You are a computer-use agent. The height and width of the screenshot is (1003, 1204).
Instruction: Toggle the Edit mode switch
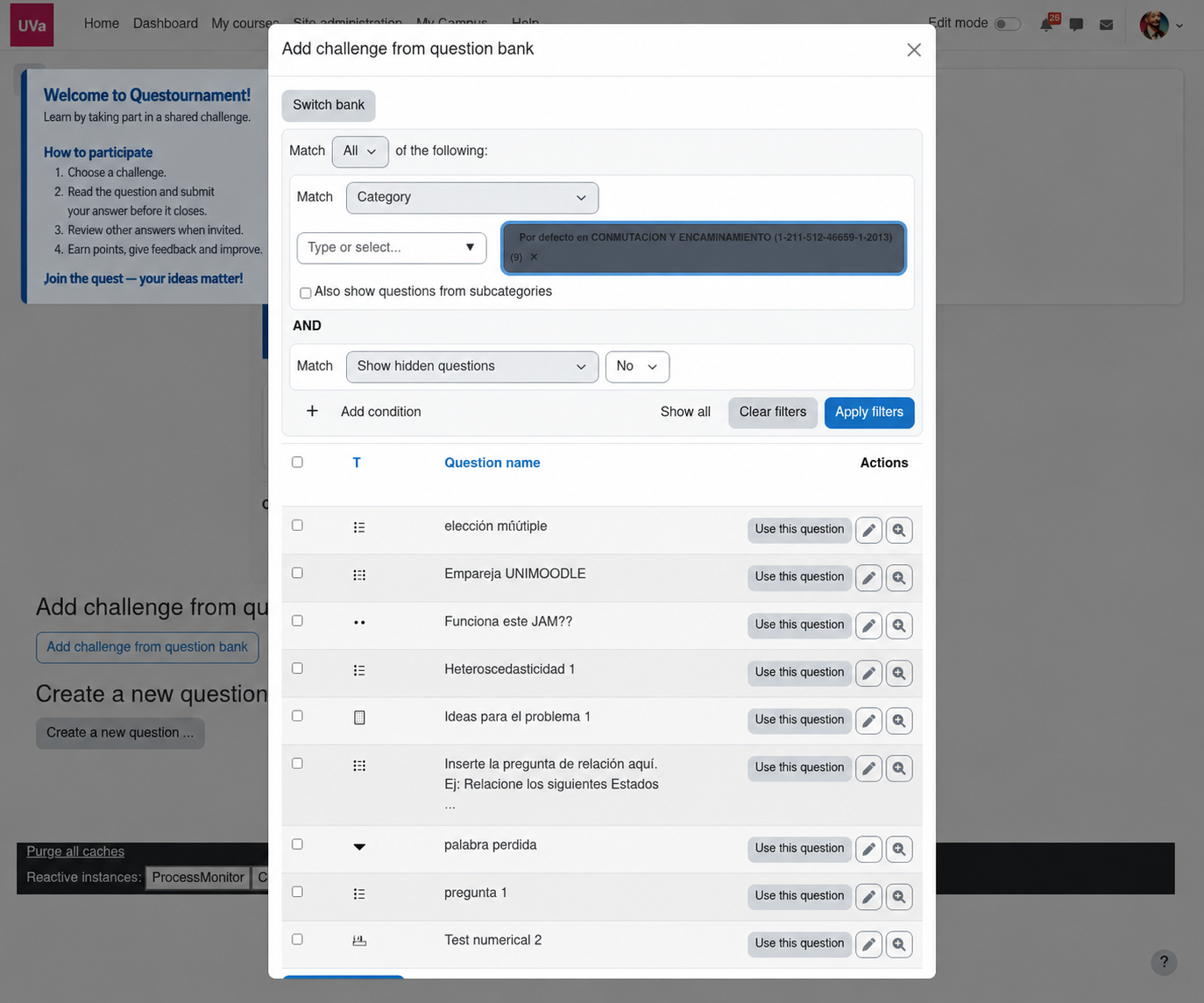pyautogui.click(x=1008, y=24)
